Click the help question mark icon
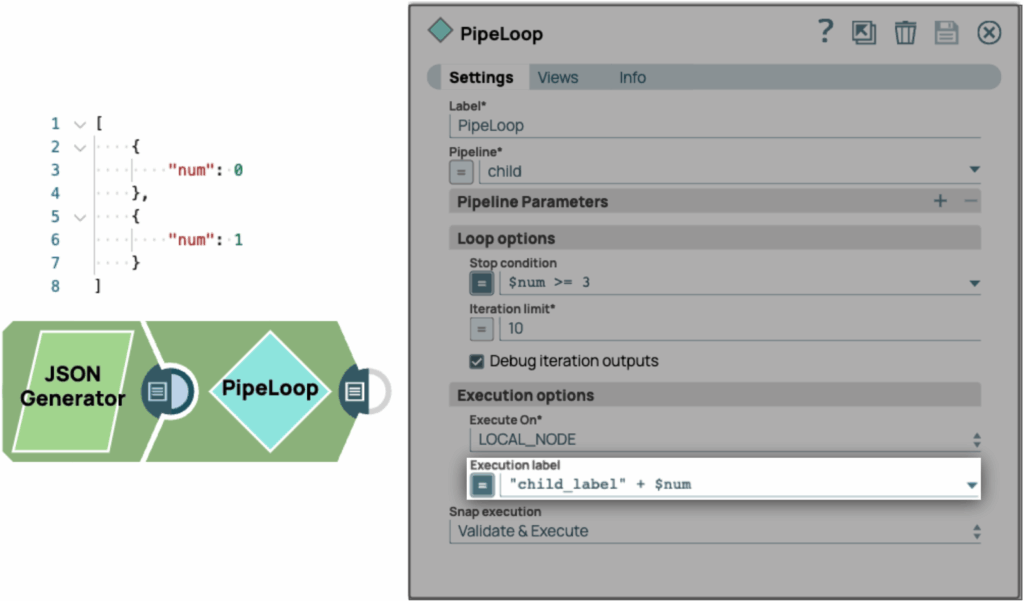1024x601 pixels. pyautogui.click(x=825, y=32)
